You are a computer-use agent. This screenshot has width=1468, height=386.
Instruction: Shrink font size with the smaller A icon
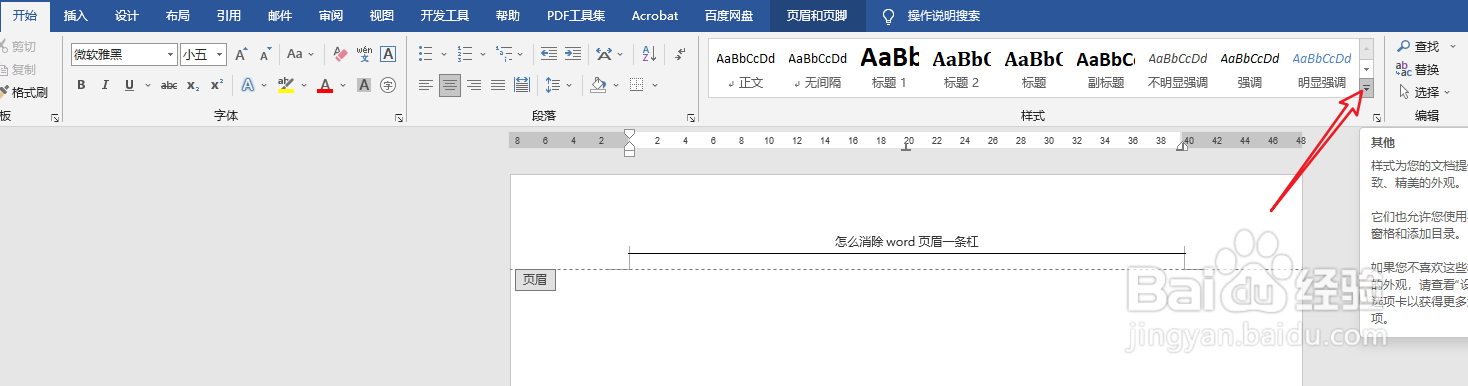[265, 54]
